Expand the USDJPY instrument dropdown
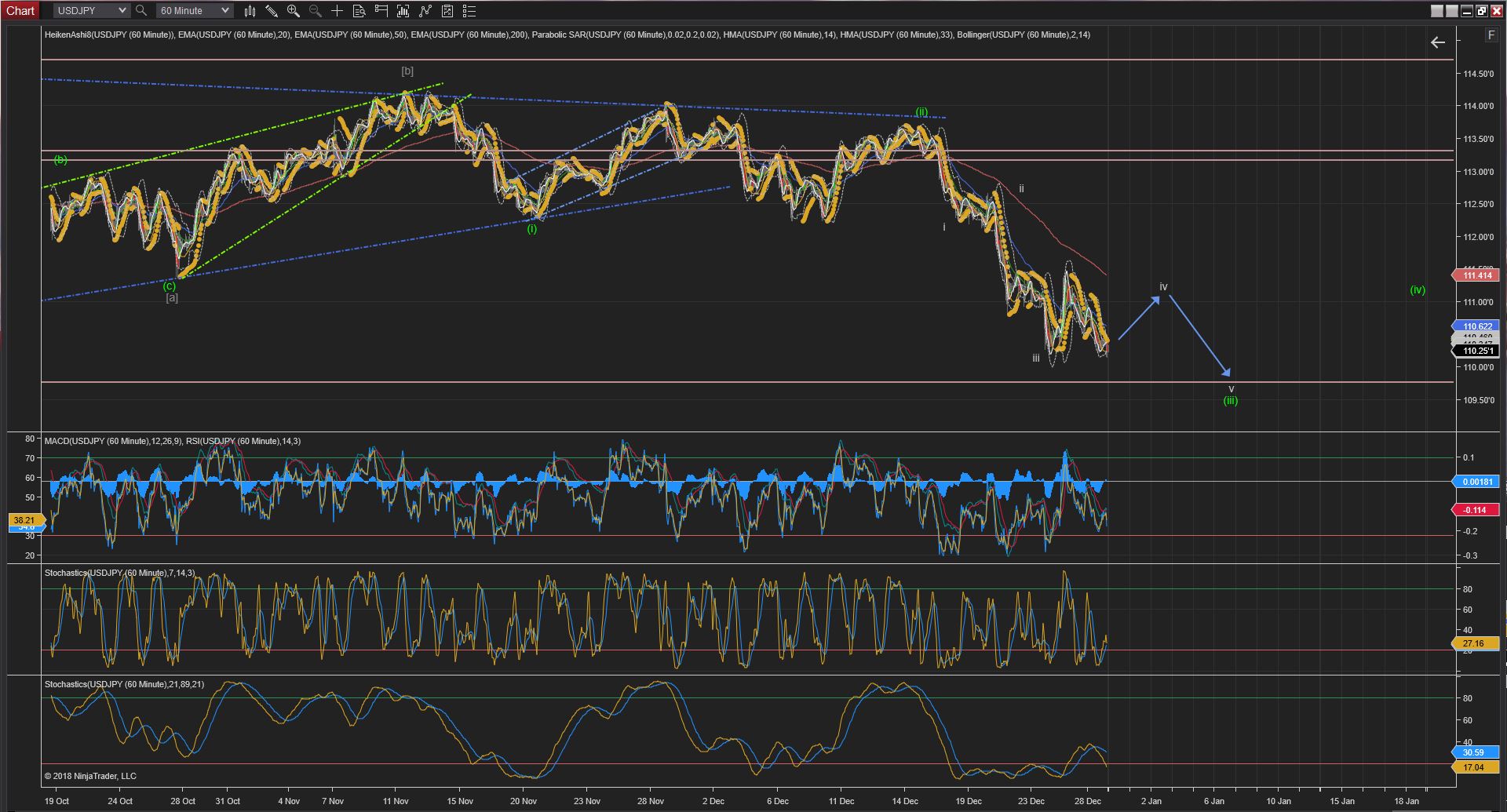Screen dimensions: 1507x812 [x=122, y=11]
